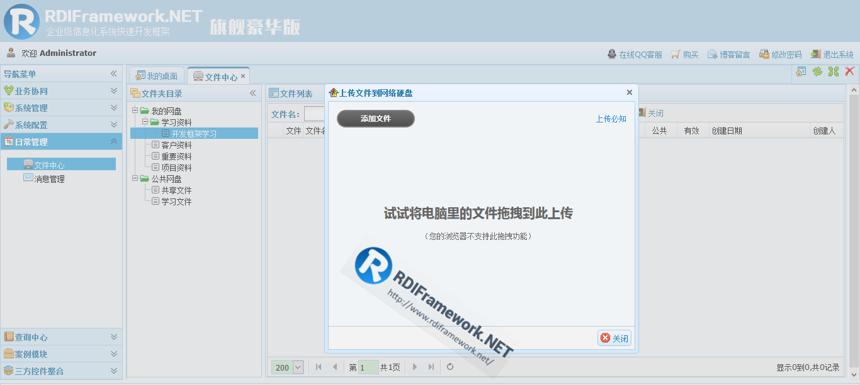The height and width of the screenshot is (385, 860).
Task: Switch to the 我的桌面 tab
Action: (157, 76)
